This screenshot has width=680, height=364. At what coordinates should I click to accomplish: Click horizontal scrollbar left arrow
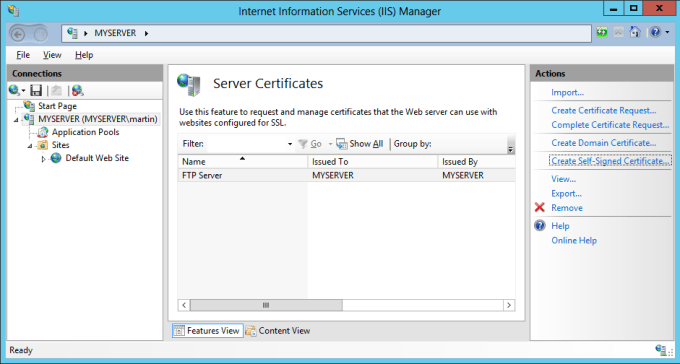coord(184,305)
